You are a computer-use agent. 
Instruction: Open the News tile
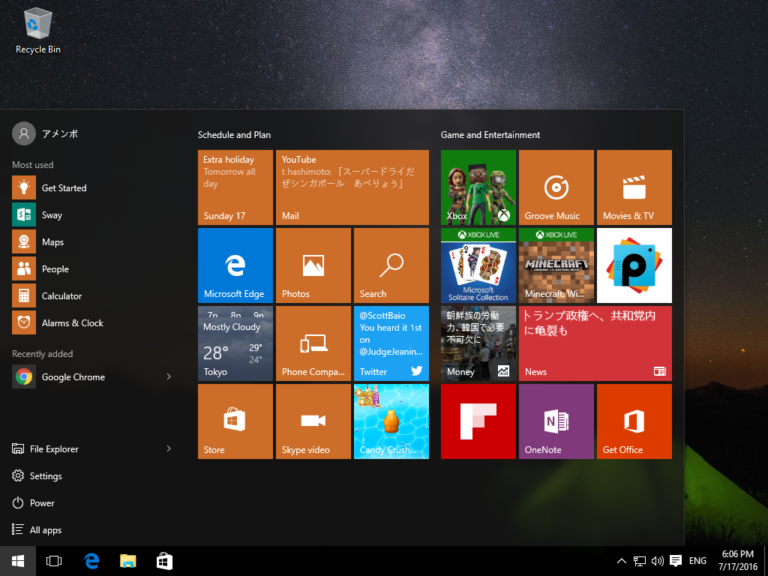click(595, 343)
